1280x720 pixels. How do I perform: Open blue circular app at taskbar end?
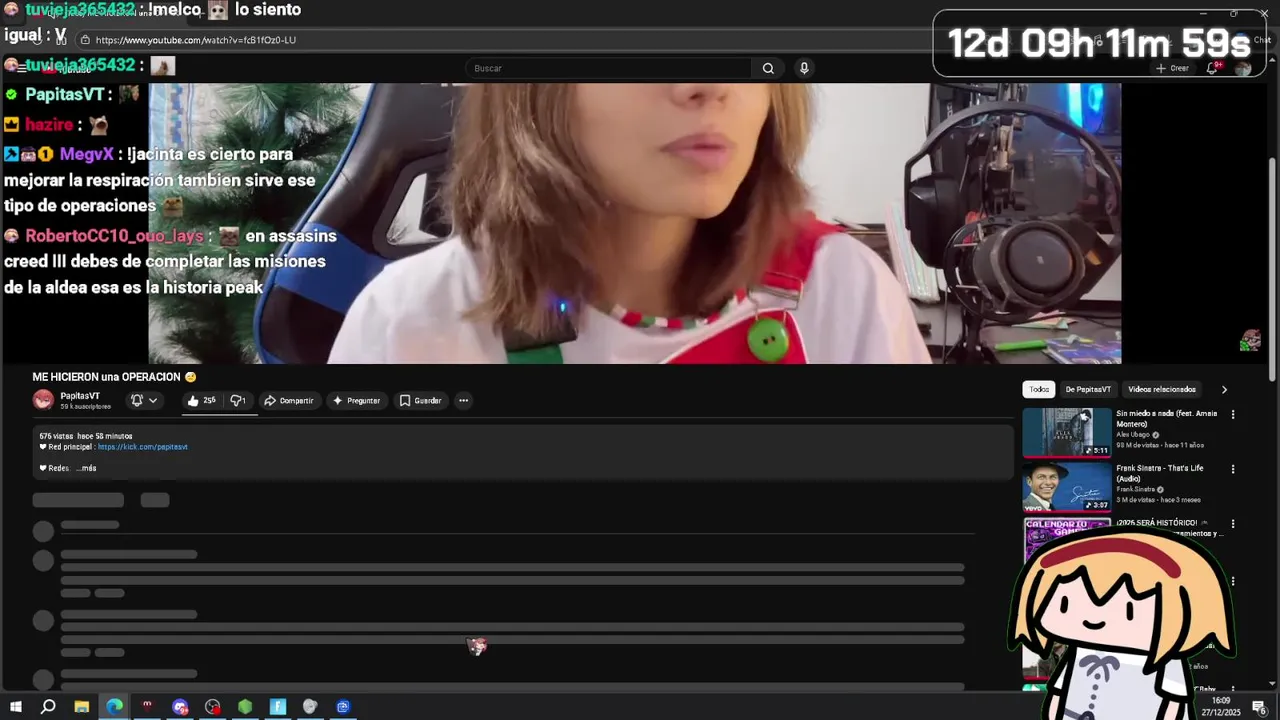[343, 707]
